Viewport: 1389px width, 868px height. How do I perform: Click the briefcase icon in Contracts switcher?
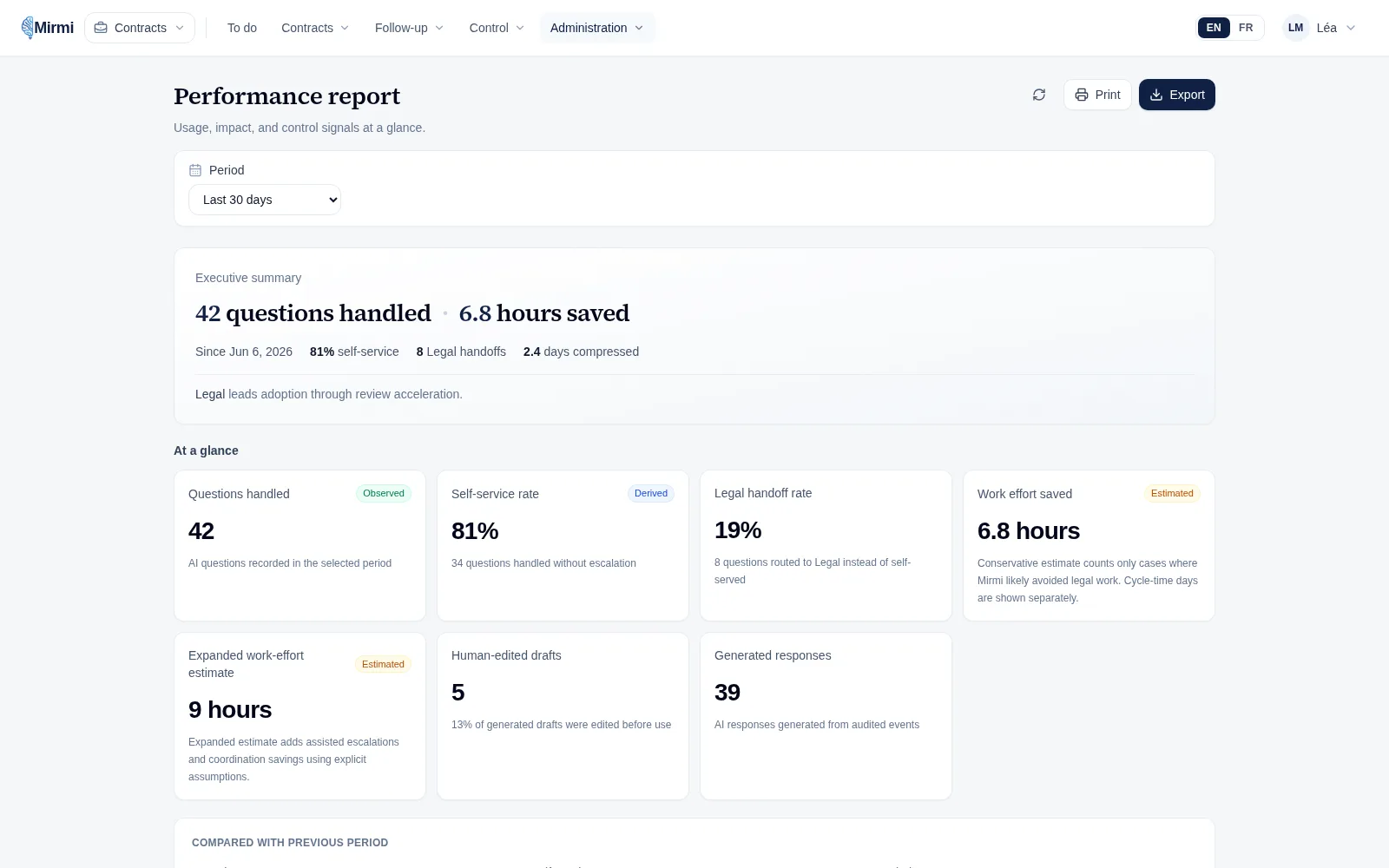click(101, 28)
